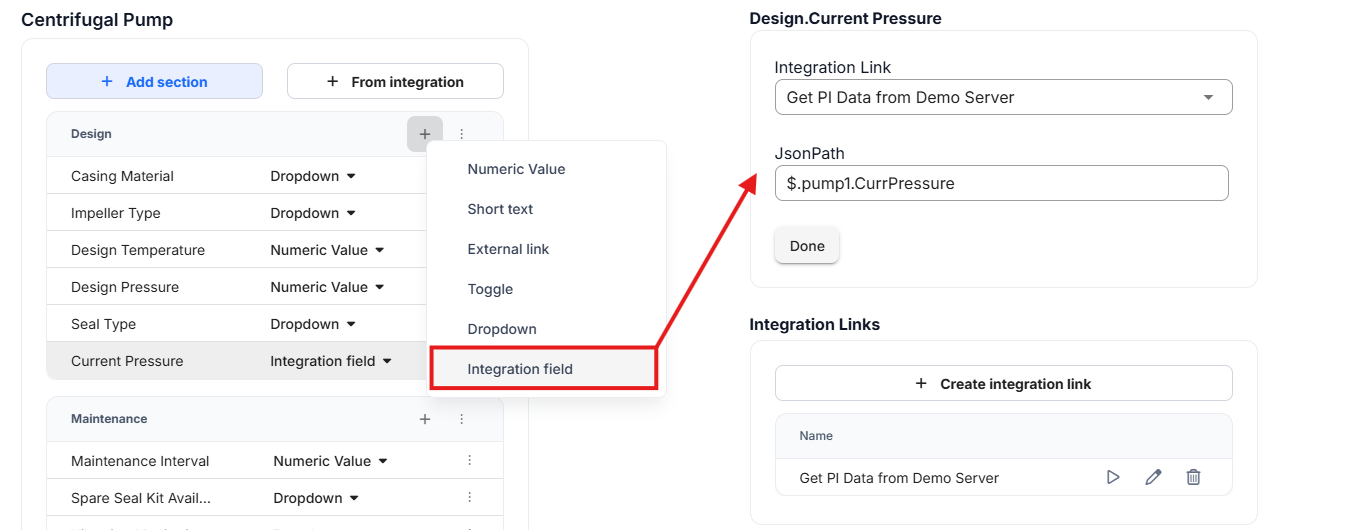
Task: Click the JsonPath input field
Action: point(1001,184)
